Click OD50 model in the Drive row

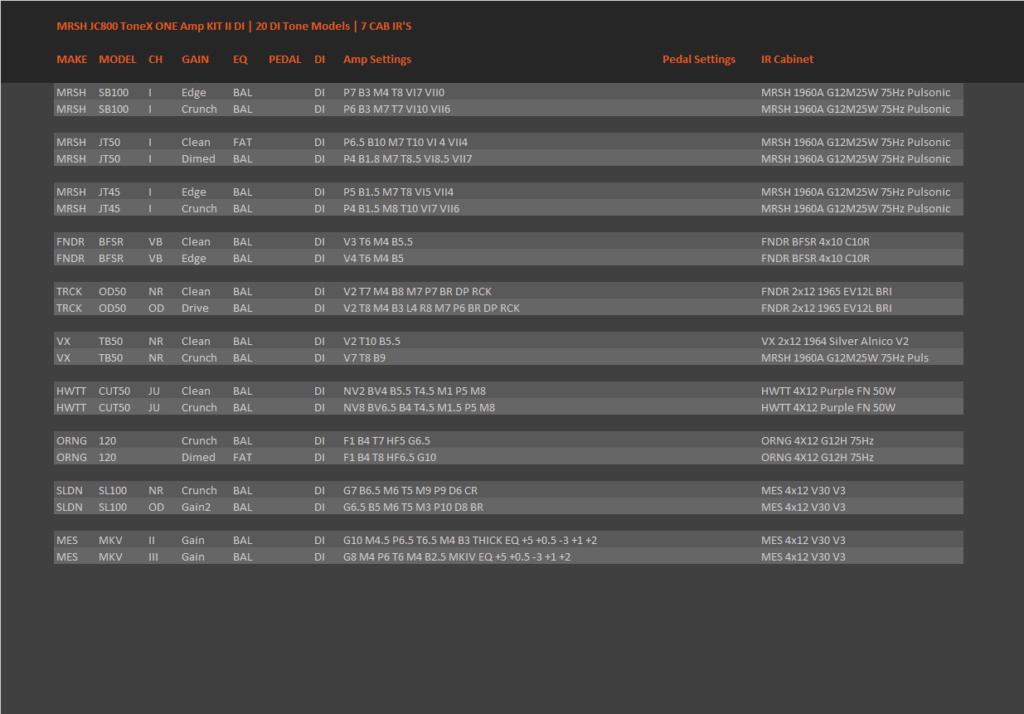click(112, 308)
